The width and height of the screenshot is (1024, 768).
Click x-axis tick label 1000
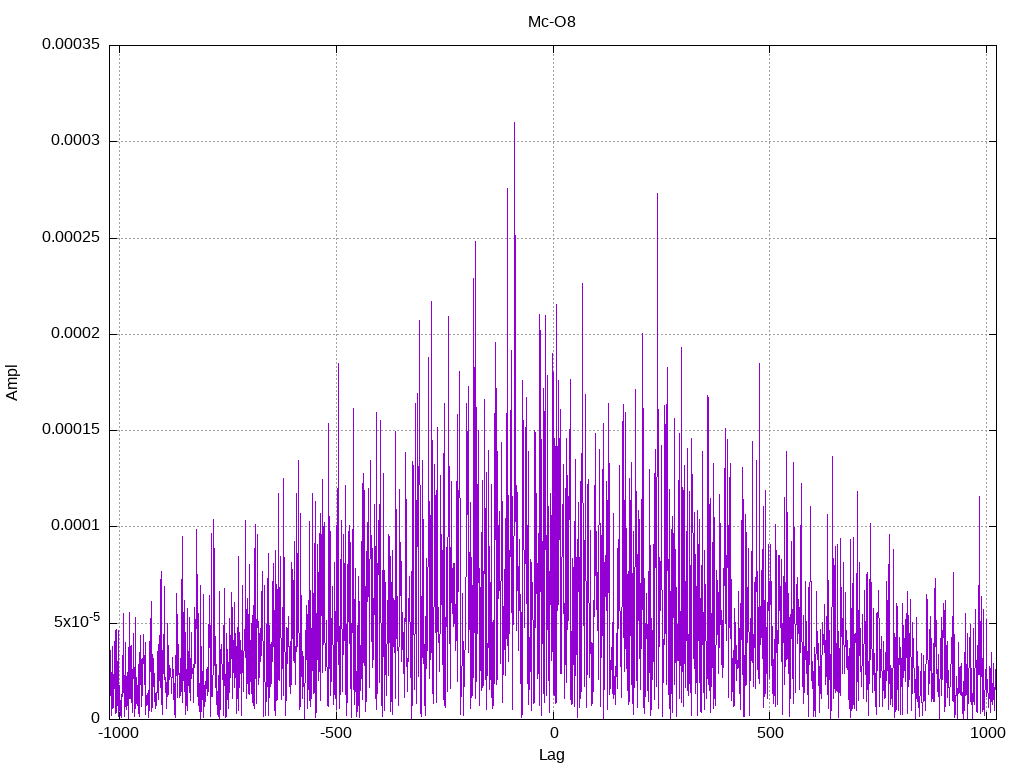(x=987, y=733)
